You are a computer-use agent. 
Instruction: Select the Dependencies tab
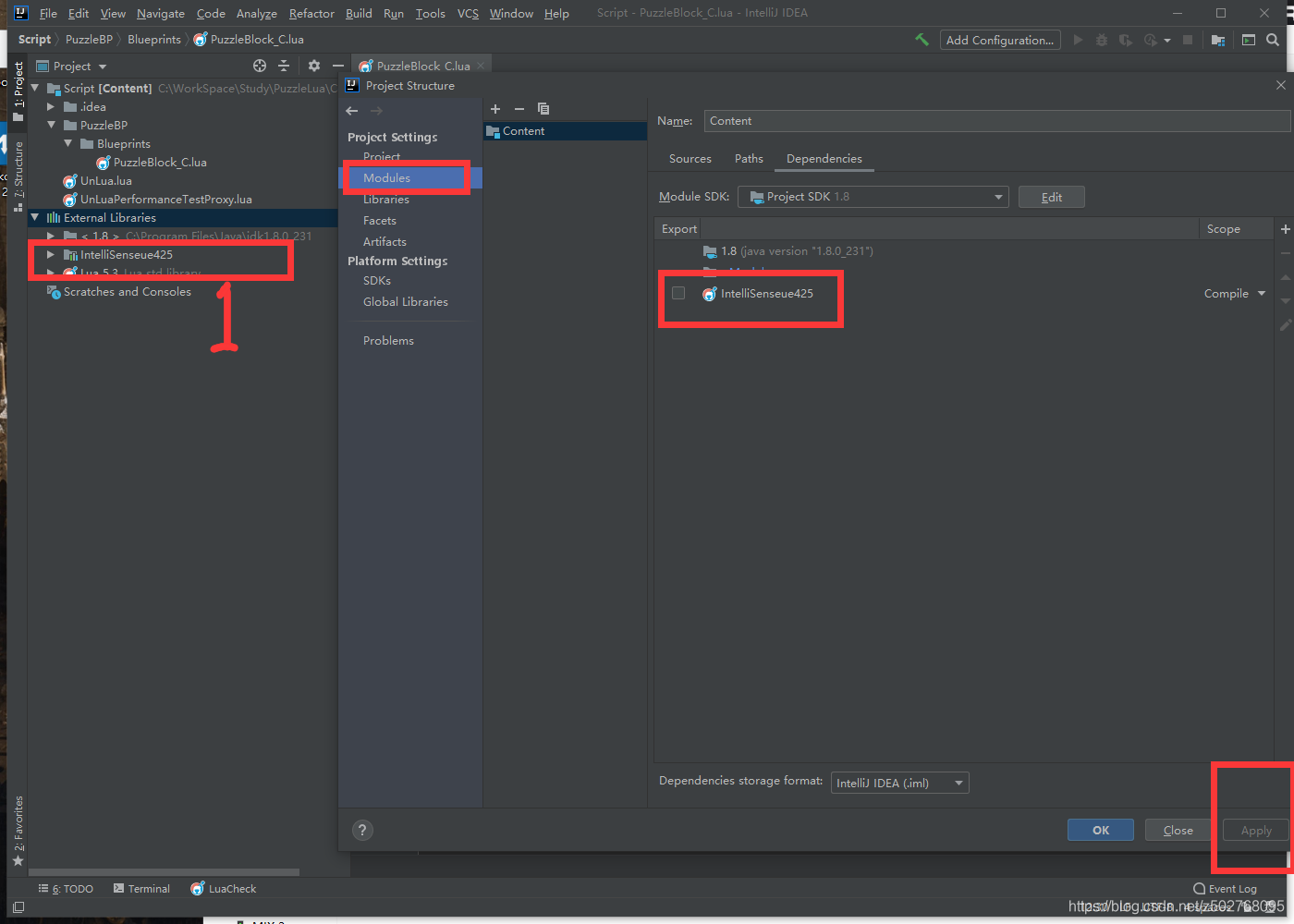pyautogui.click(x=824, y=159)
